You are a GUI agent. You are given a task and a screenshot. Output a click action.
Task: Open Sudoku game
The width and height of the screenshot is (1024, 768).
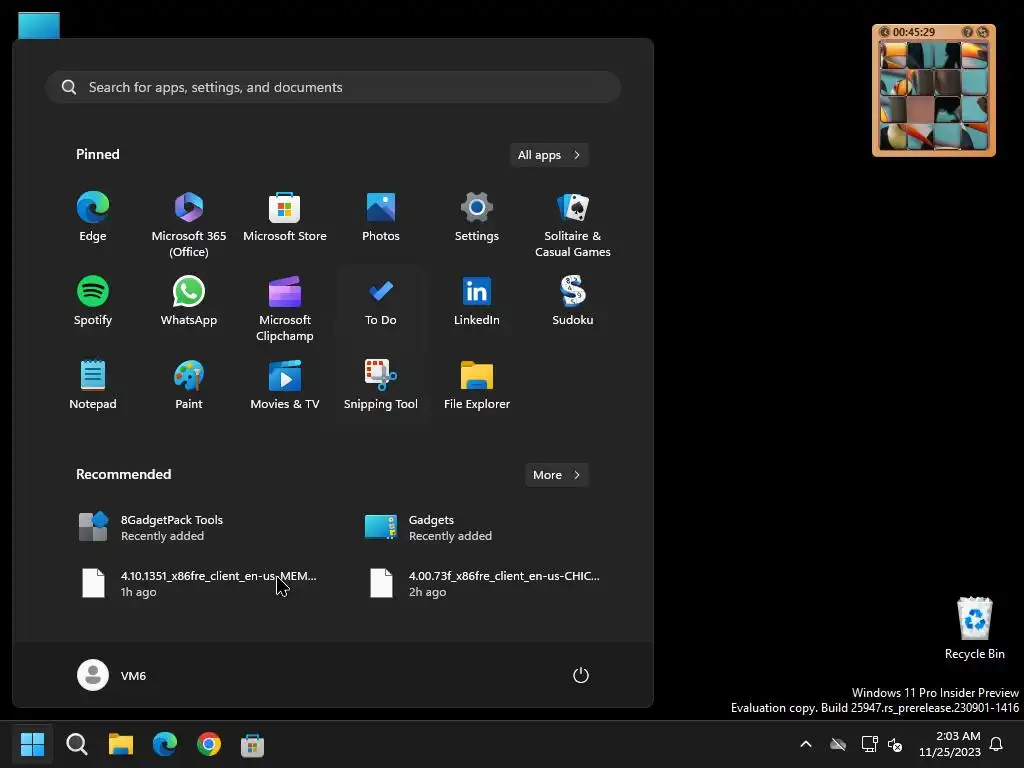(x=573, y=301)
